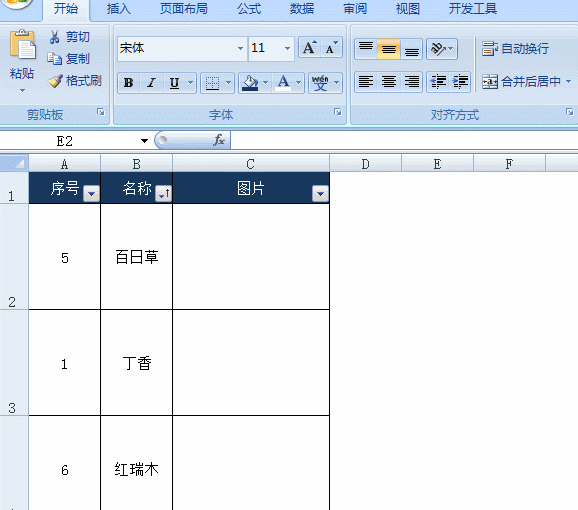This screenshot has width=578, height=510.
Task: Select the 图片 header cell
Action: point(251,188)
